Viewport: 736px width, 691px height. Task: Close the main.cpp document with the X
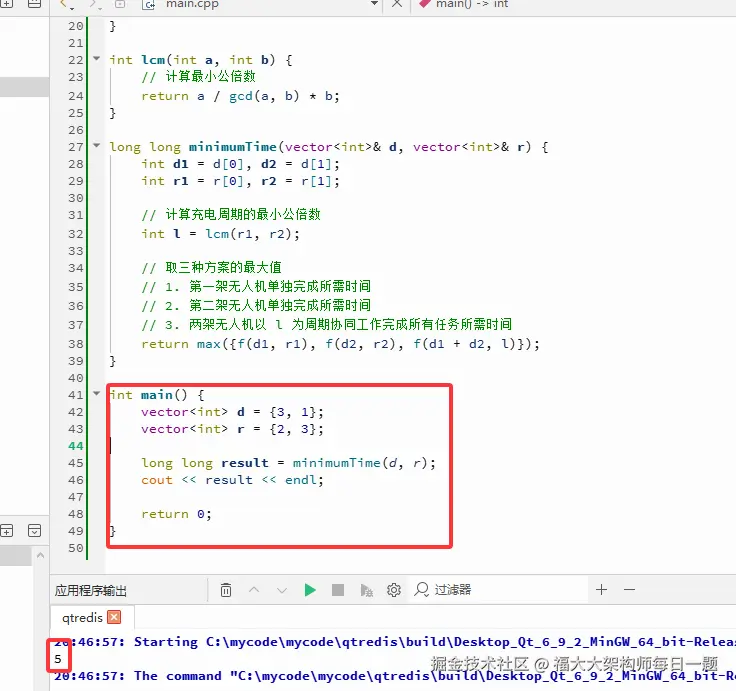(x=397, y=4)
